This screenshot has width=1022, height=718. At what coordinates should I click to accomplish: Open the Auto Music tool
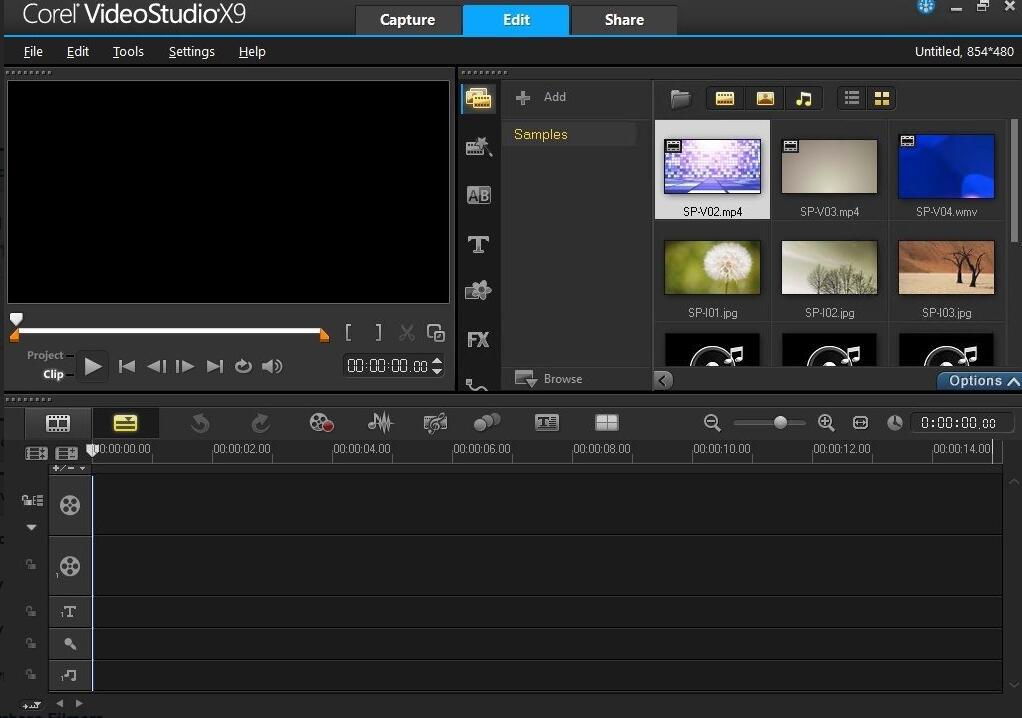(x=435, y=423)
